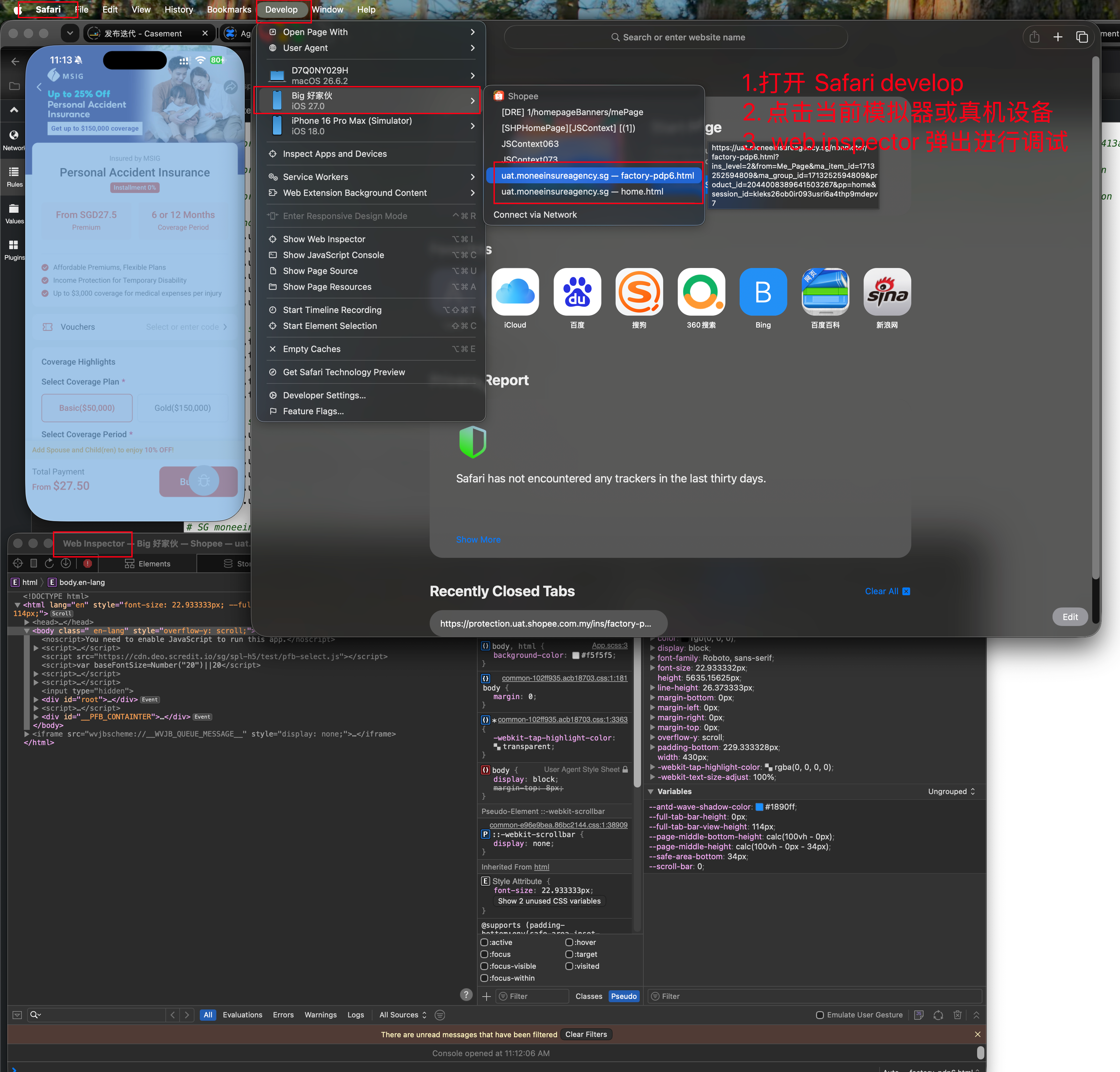
Task: Click the device settings icon in Web Inspector toolbar
Action: [x=34, y=563]
